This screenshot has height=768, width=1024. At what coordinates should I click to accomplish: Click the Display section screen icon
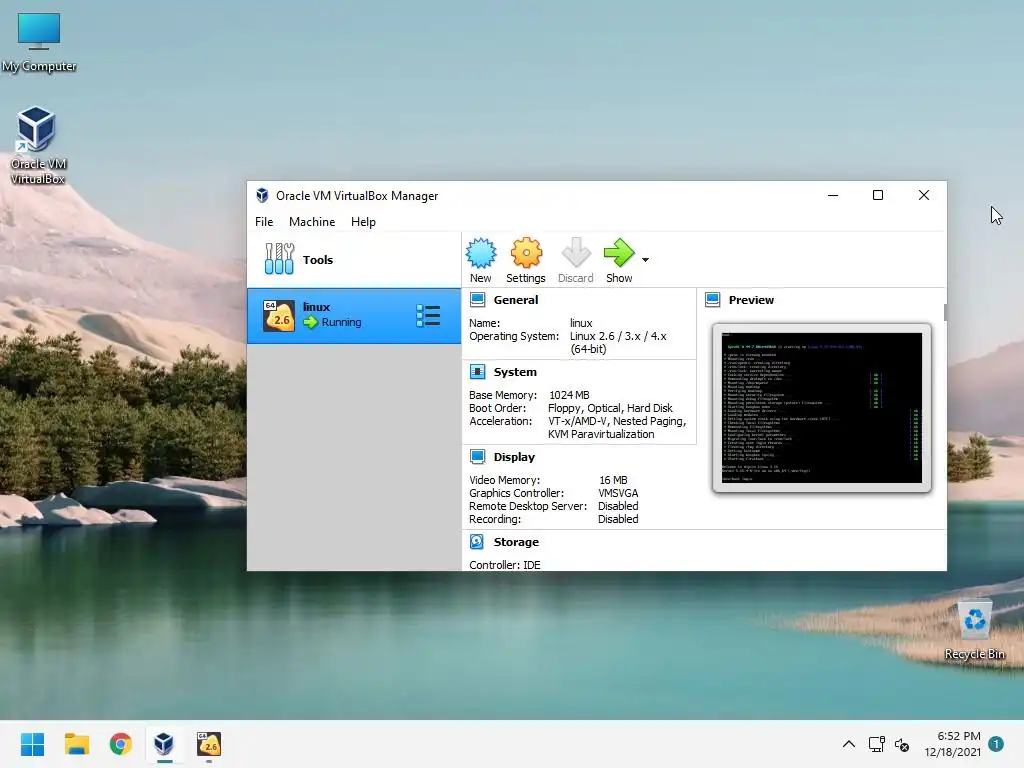[x=477, y=457]
